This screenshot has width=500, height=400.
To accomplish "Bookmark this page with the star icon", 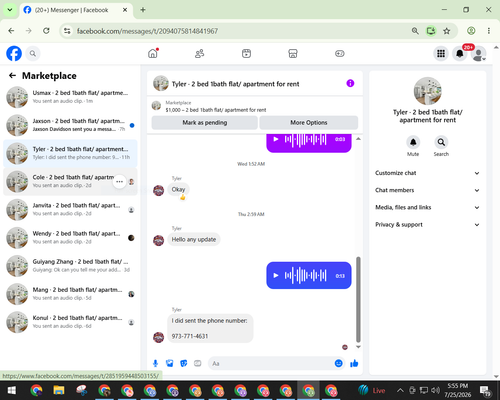I will 447,31.
